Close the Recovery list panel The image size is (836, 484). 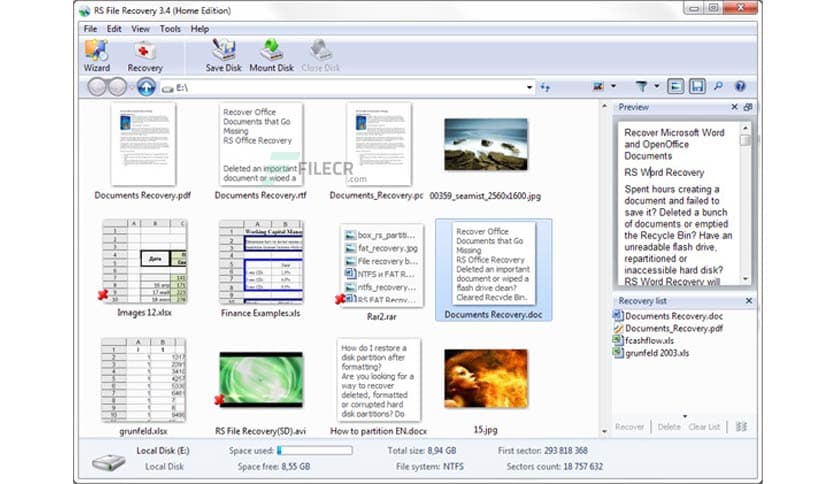(748, 301)
